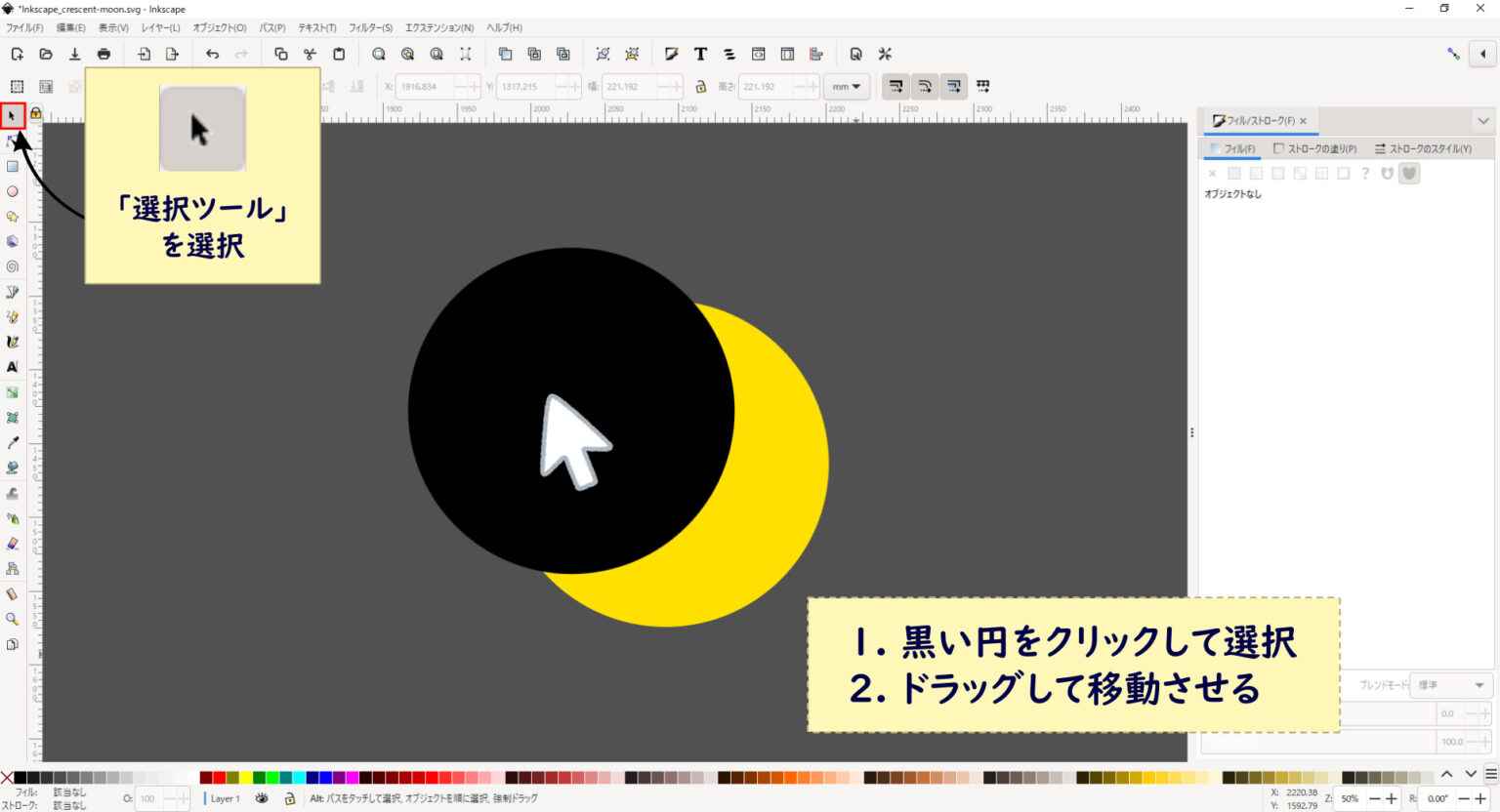
Task: Open the フィルター(S) menu
Action: pos(370,27)
